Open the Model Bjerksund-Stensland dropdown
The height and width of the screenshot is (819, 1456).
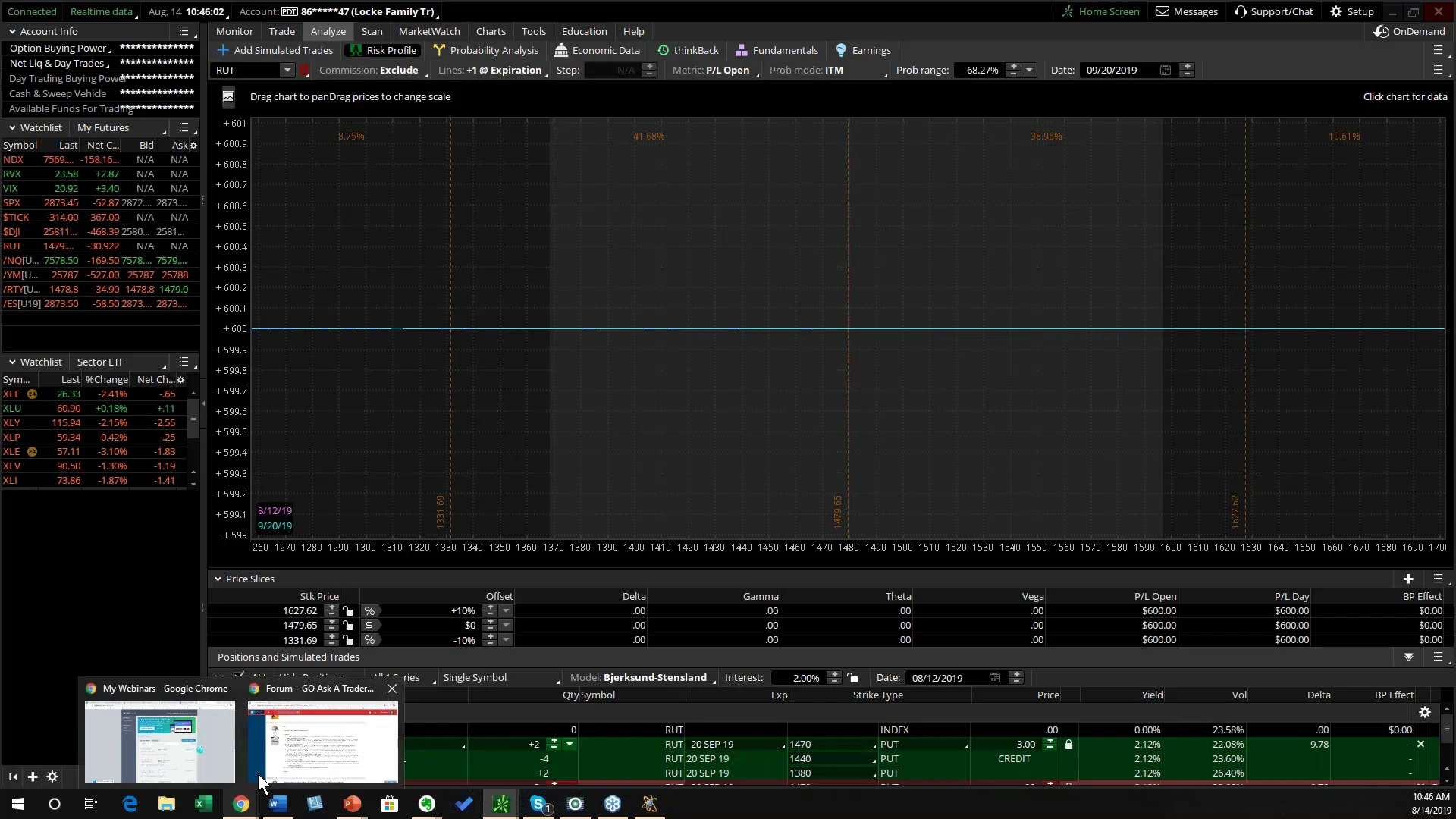pyautogui.click(x=643, y=677)
